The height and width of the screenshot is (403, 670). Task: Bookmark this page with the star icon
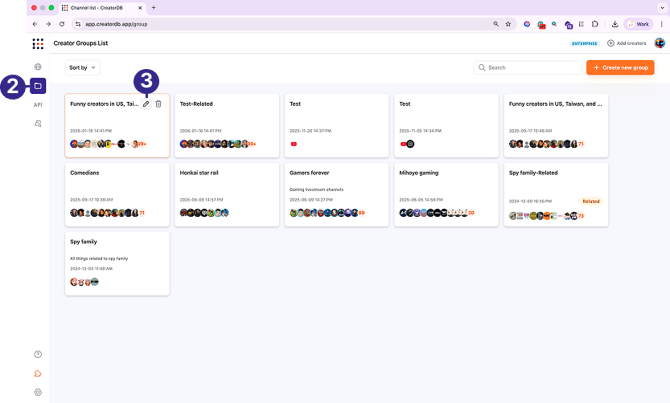(510, 23)
